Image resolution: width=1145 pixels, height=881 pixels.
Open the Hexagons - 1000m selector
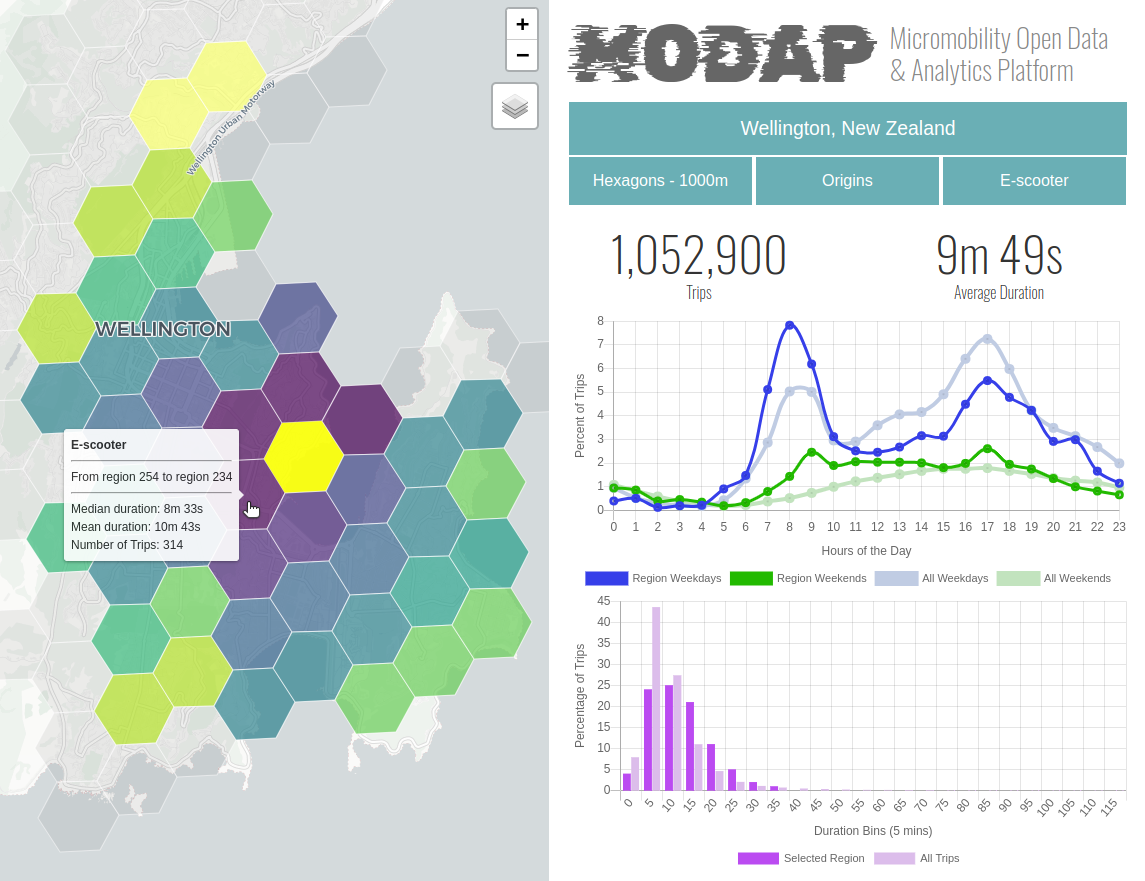tap(660, 181)
